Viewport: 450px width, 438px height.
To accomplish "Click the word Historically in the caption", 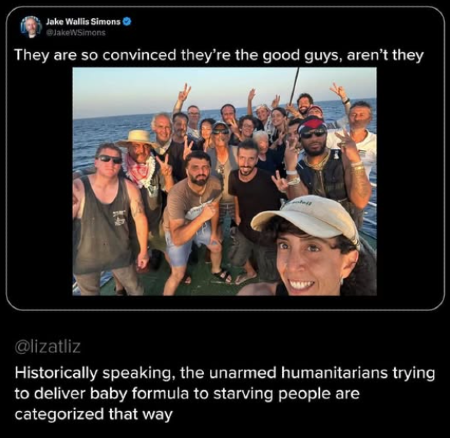I will pyautogui.click(x=56, y=374).
